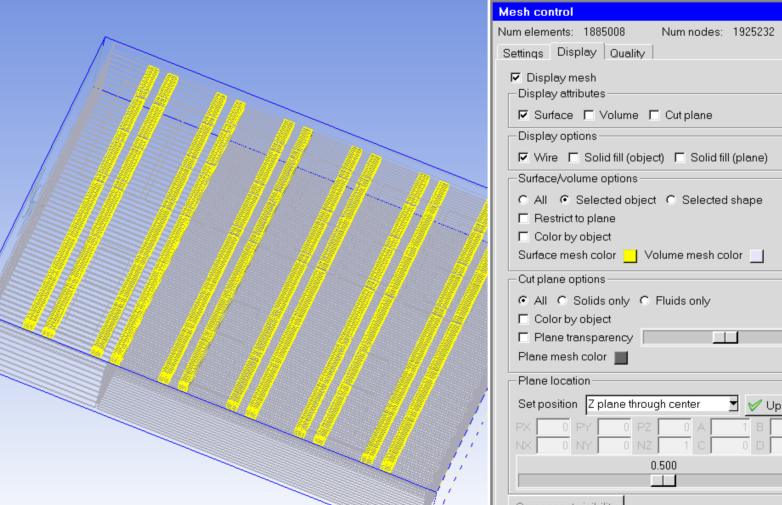
Task: Select Solids only cut plane option
Action: click(563, 301)
